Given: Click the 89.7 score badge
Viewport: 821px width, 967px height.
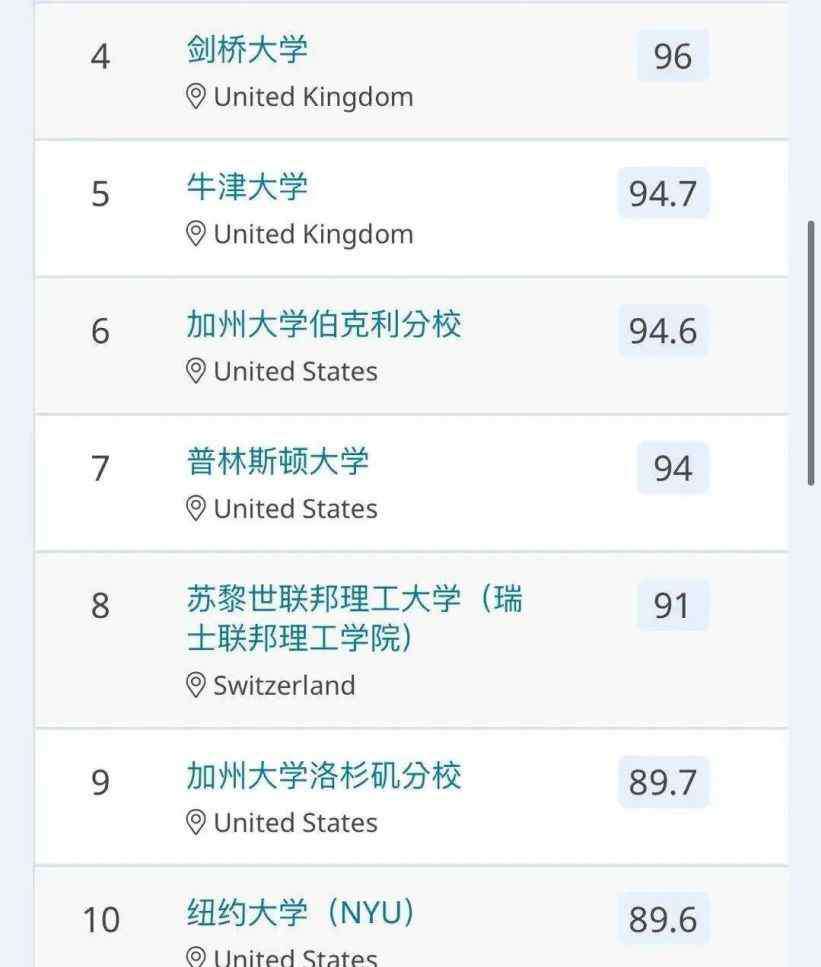Looking at the screenshot, I should [664, 782].
